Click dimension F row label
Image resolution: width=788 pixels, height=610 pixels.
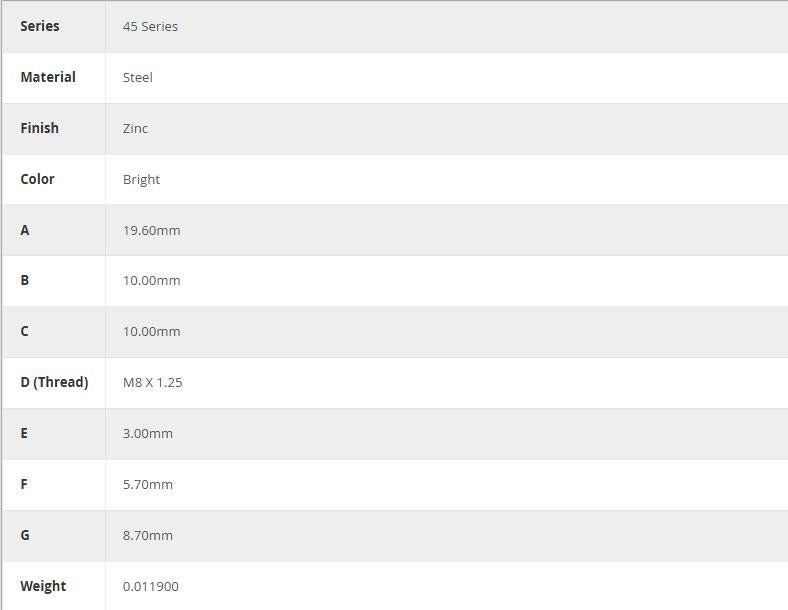coord(24,484)
